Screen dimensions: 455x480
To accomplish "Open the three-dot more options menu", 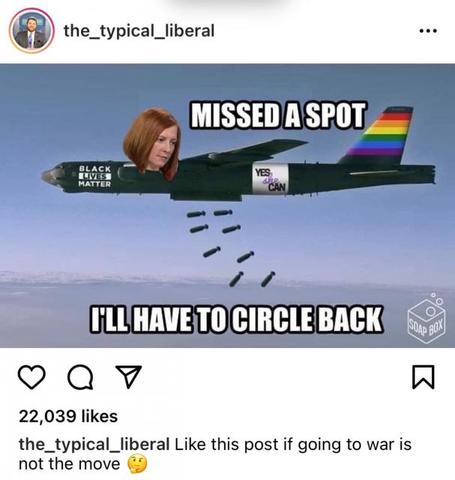I will click(428, 31).
